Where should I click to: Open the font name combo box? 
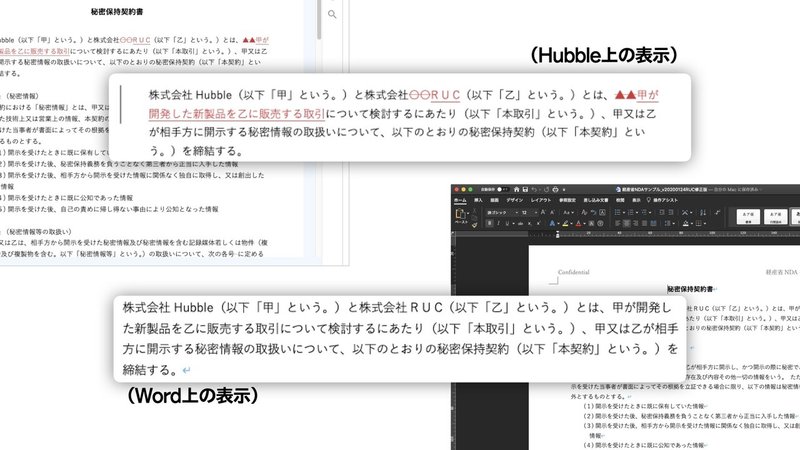pyautogui.click(x=502, y=213)
